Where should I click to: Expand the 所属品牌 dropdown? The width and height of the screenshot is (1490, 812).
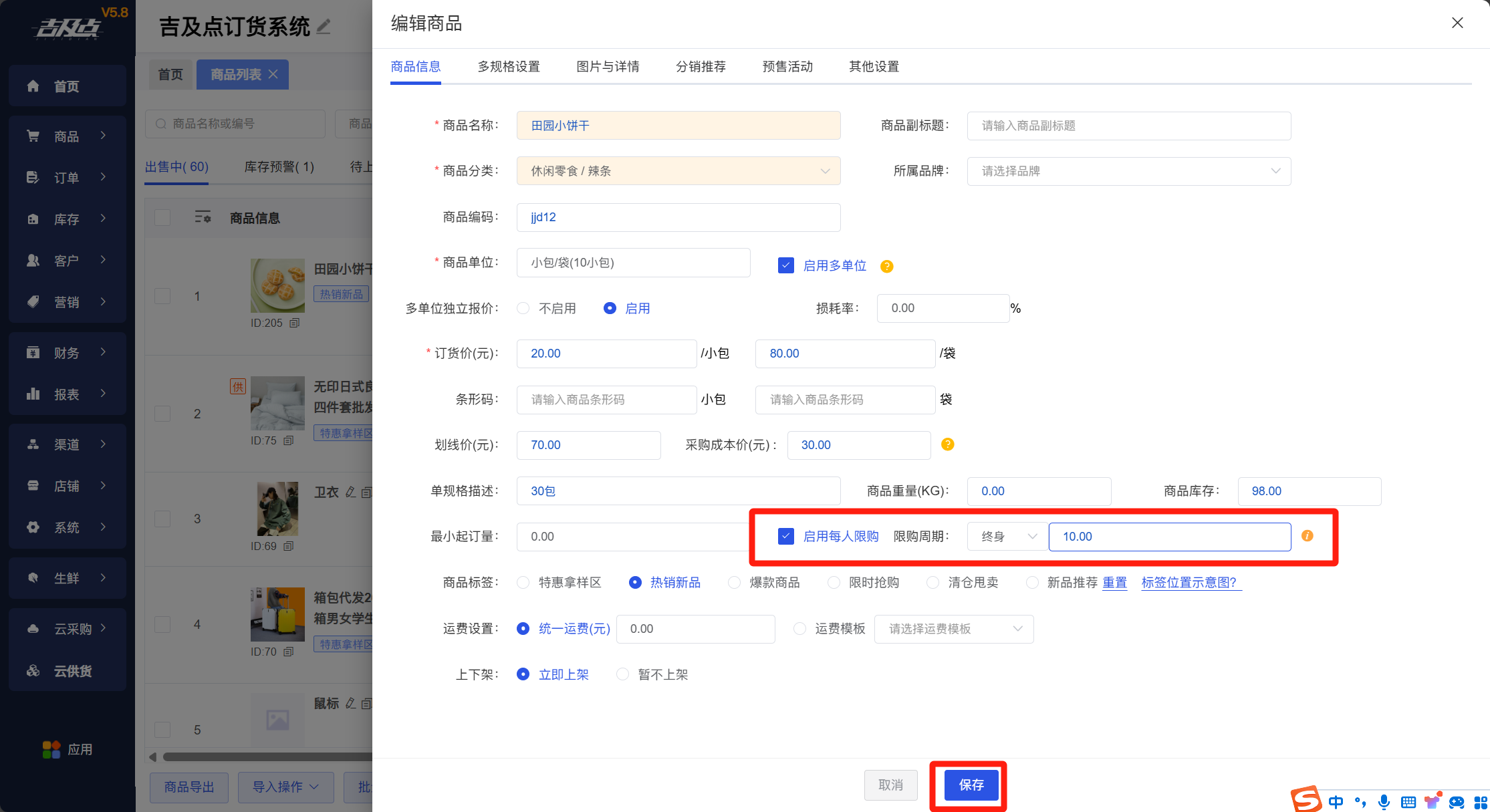coord(1128,171)
